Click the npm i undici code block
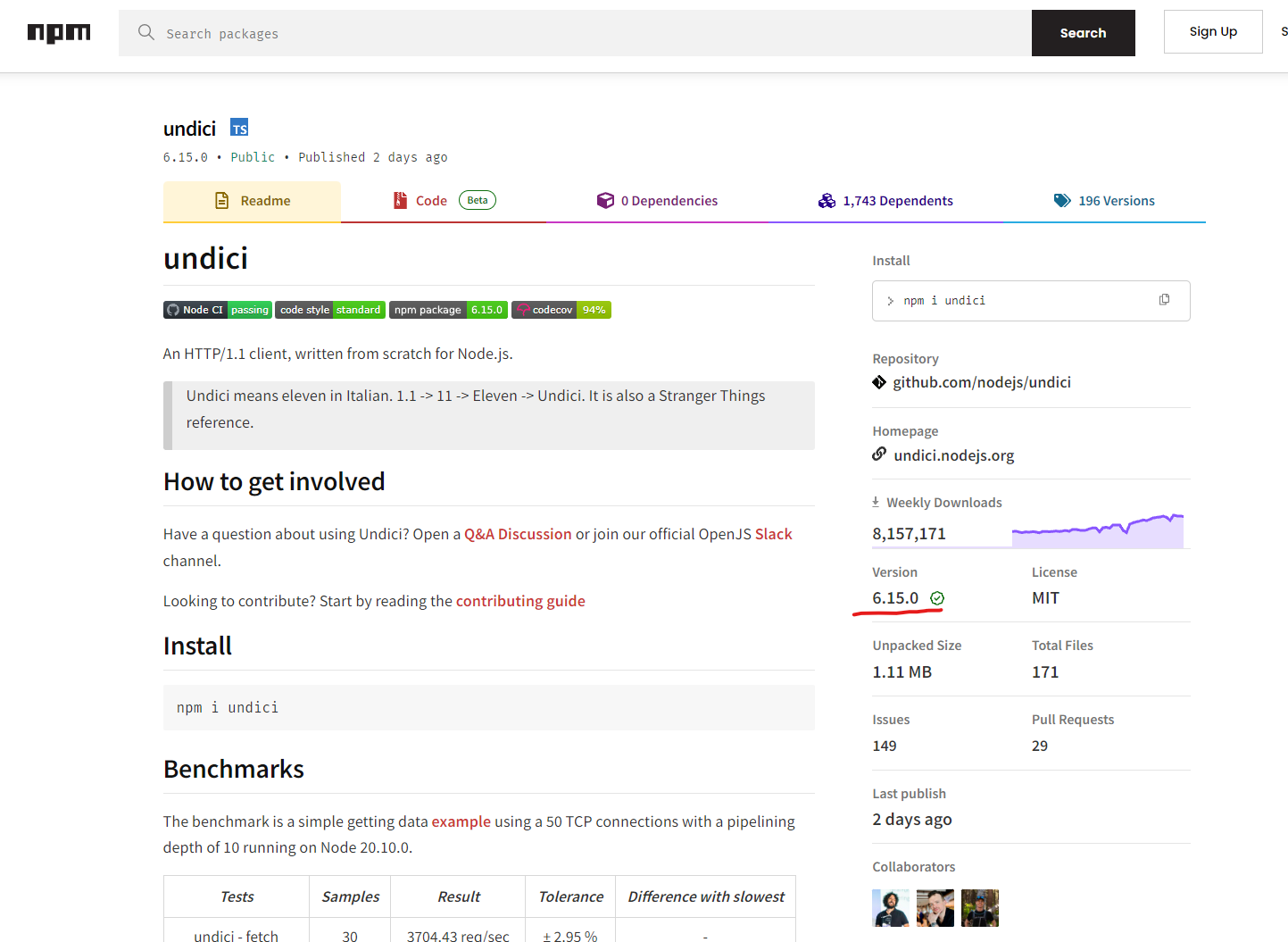 click(x=489, y=707)
